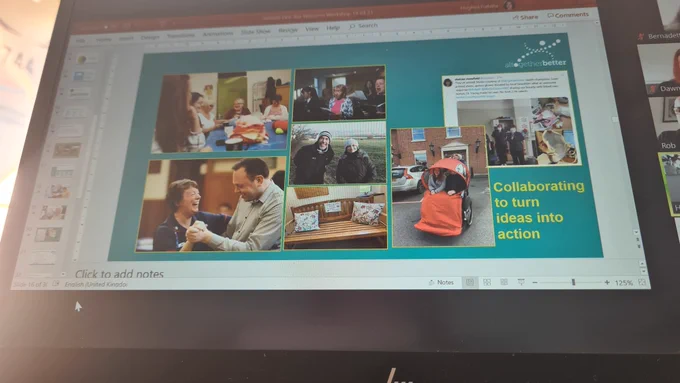This screenshot has height=383, width=680.
Task: Click the Rob participant video tile
Action: 664,123
